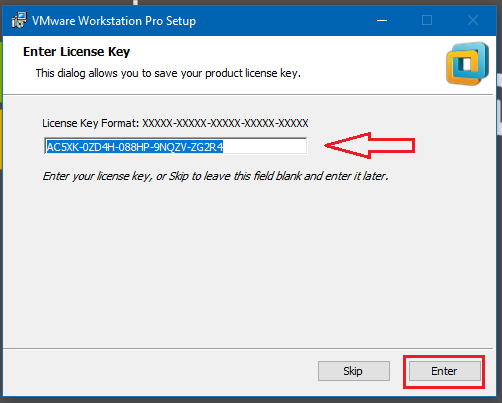The height and width of the screenshot is (403, 502).
Task: Click the Enter button to save license
Action: tap(445, 371)
